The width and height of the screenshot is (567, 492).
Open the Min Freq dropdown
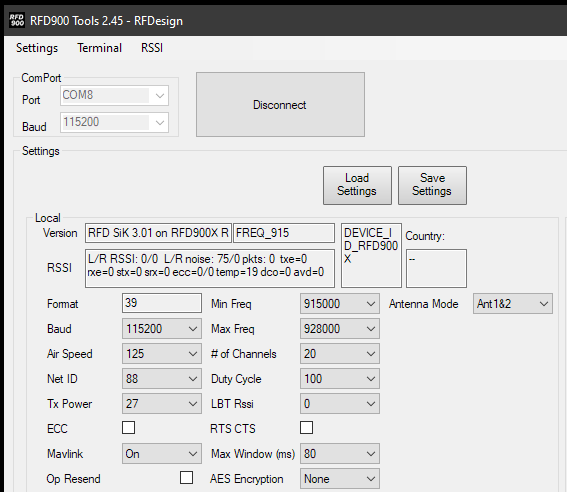tap(340, 304)
